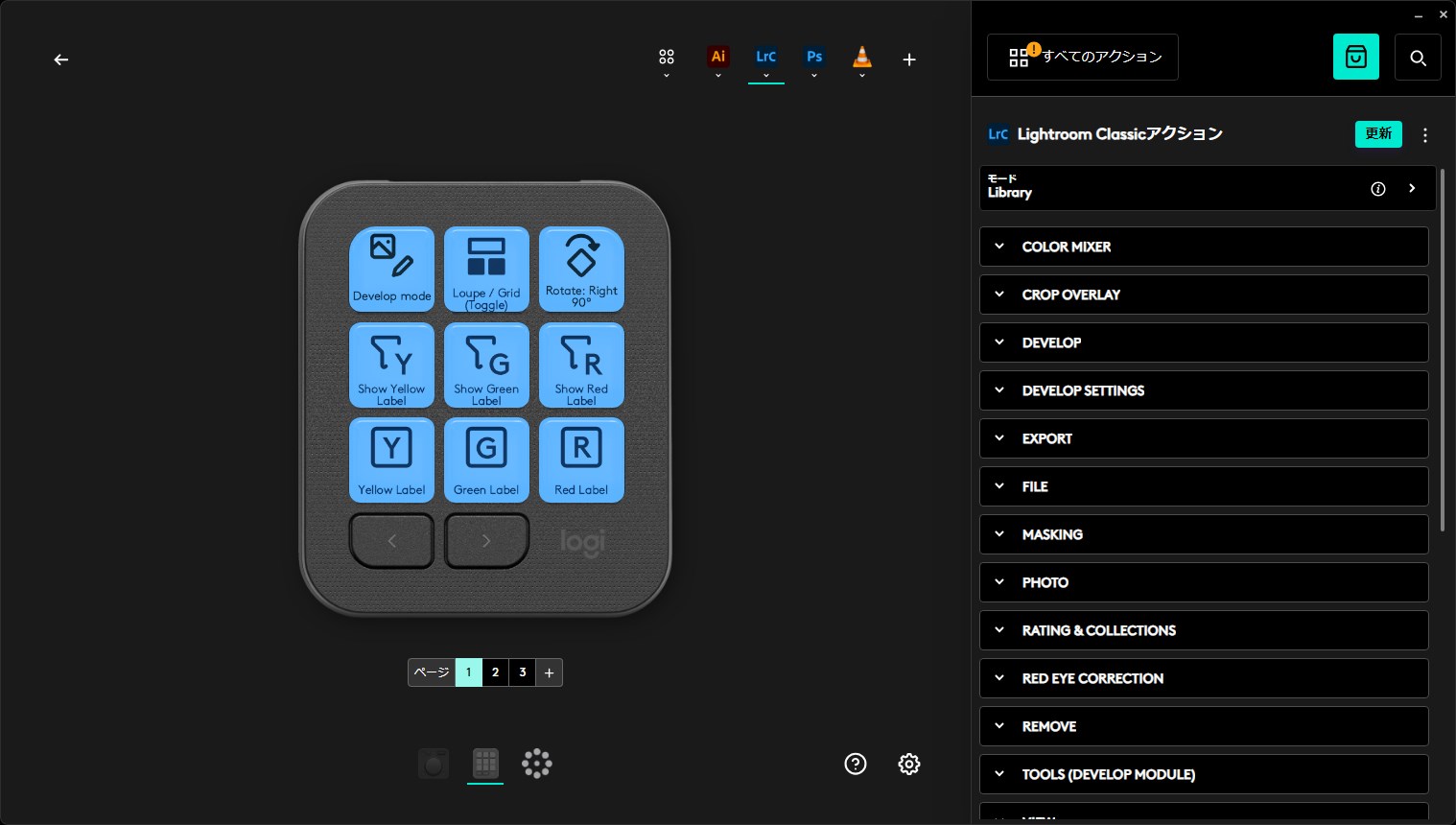Select the Show Yellow Label key

click(x=391, y=365)
